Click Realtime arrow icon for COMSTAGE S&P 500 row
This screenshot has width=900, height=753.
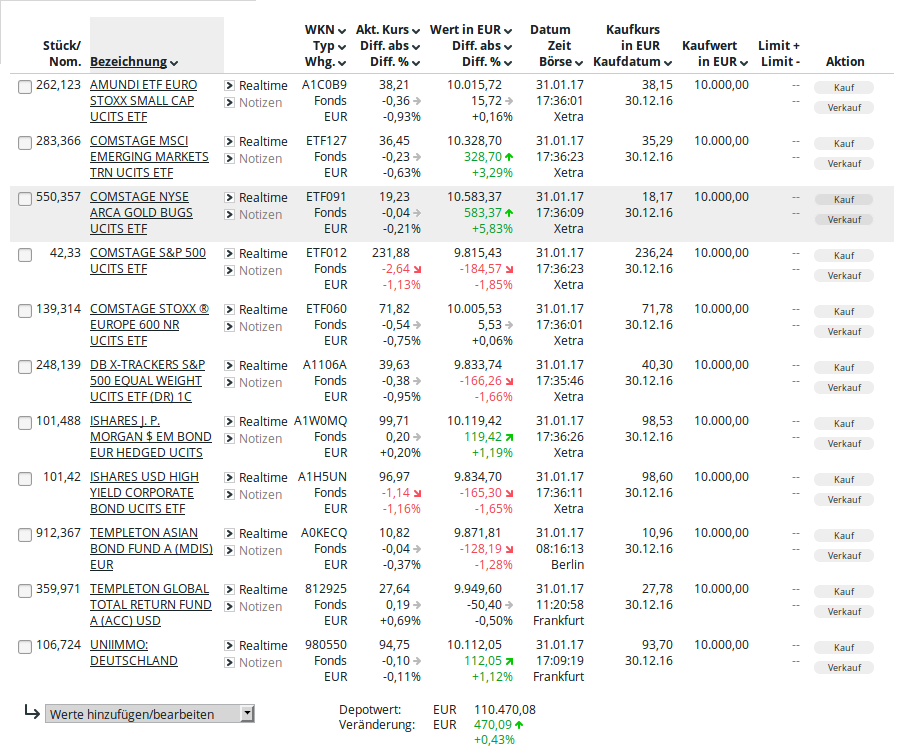point(230,254)
